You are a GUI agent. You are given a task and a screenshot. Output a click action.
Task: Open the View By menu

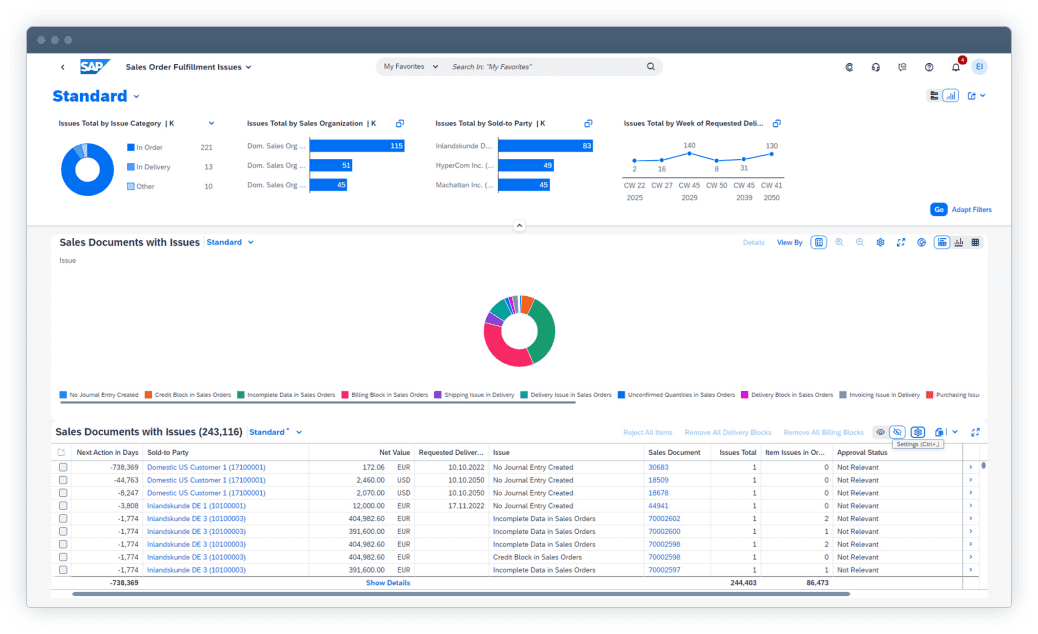pos(789,242)
